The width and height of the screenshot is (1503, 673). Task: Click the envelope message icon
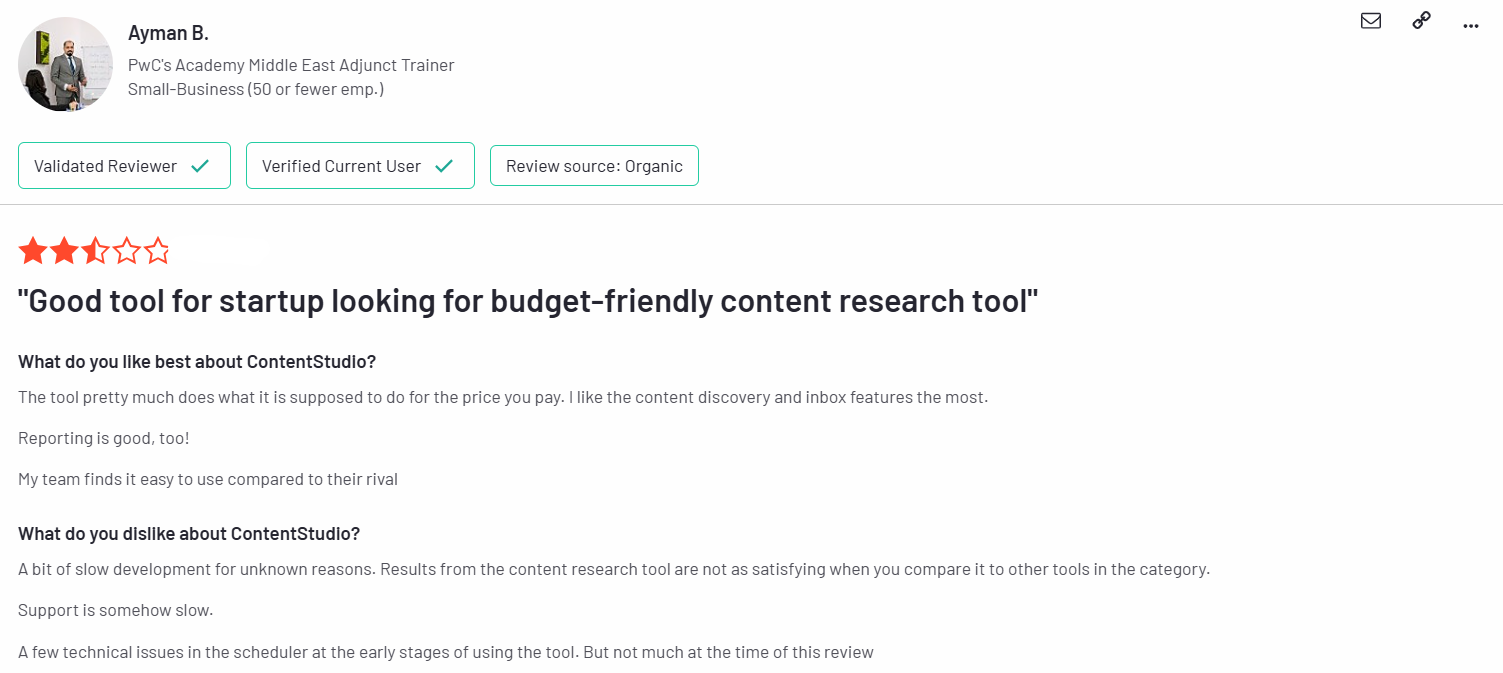(x=1371, y=20)
